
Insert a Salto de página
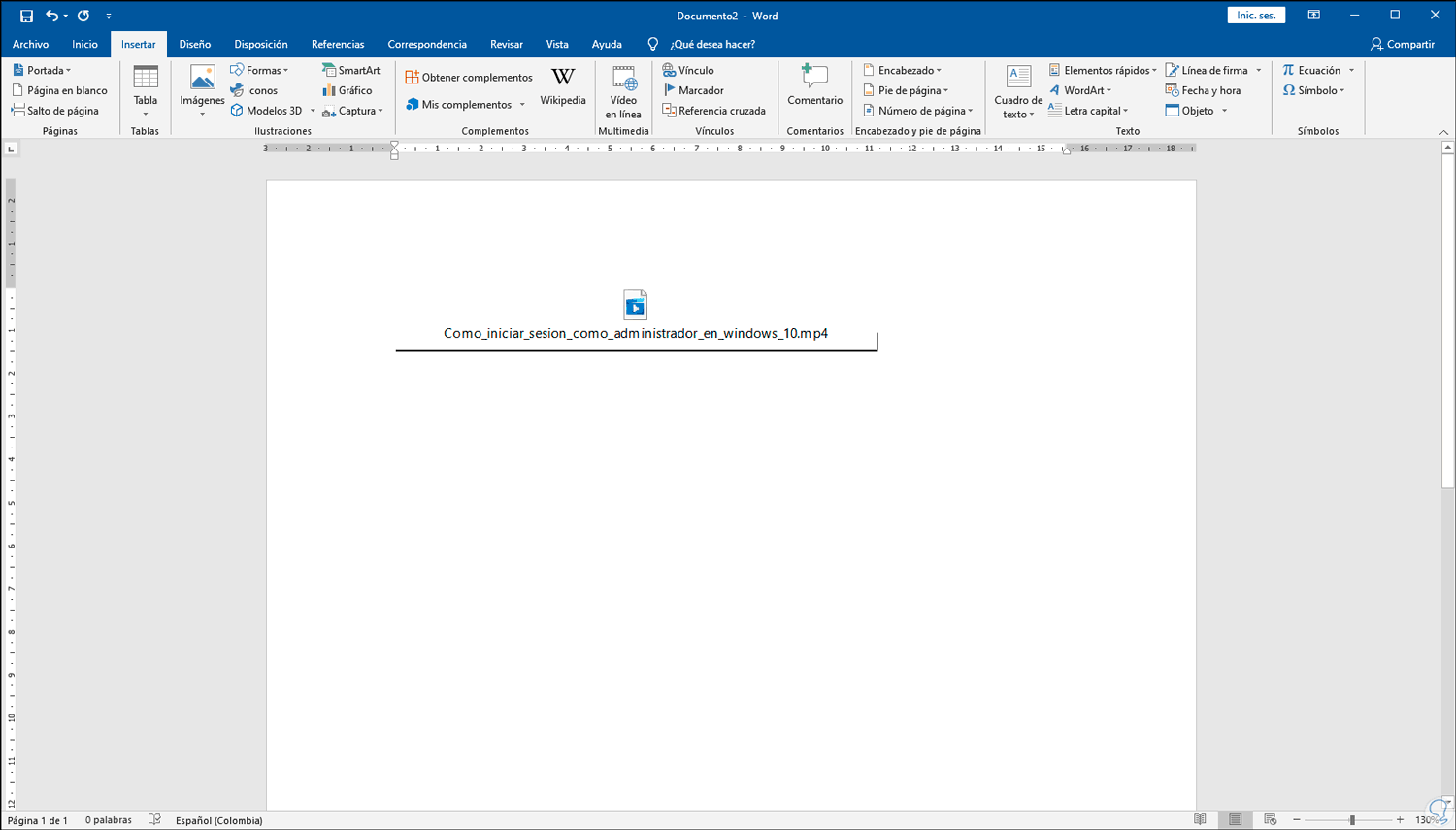point(55,111)
